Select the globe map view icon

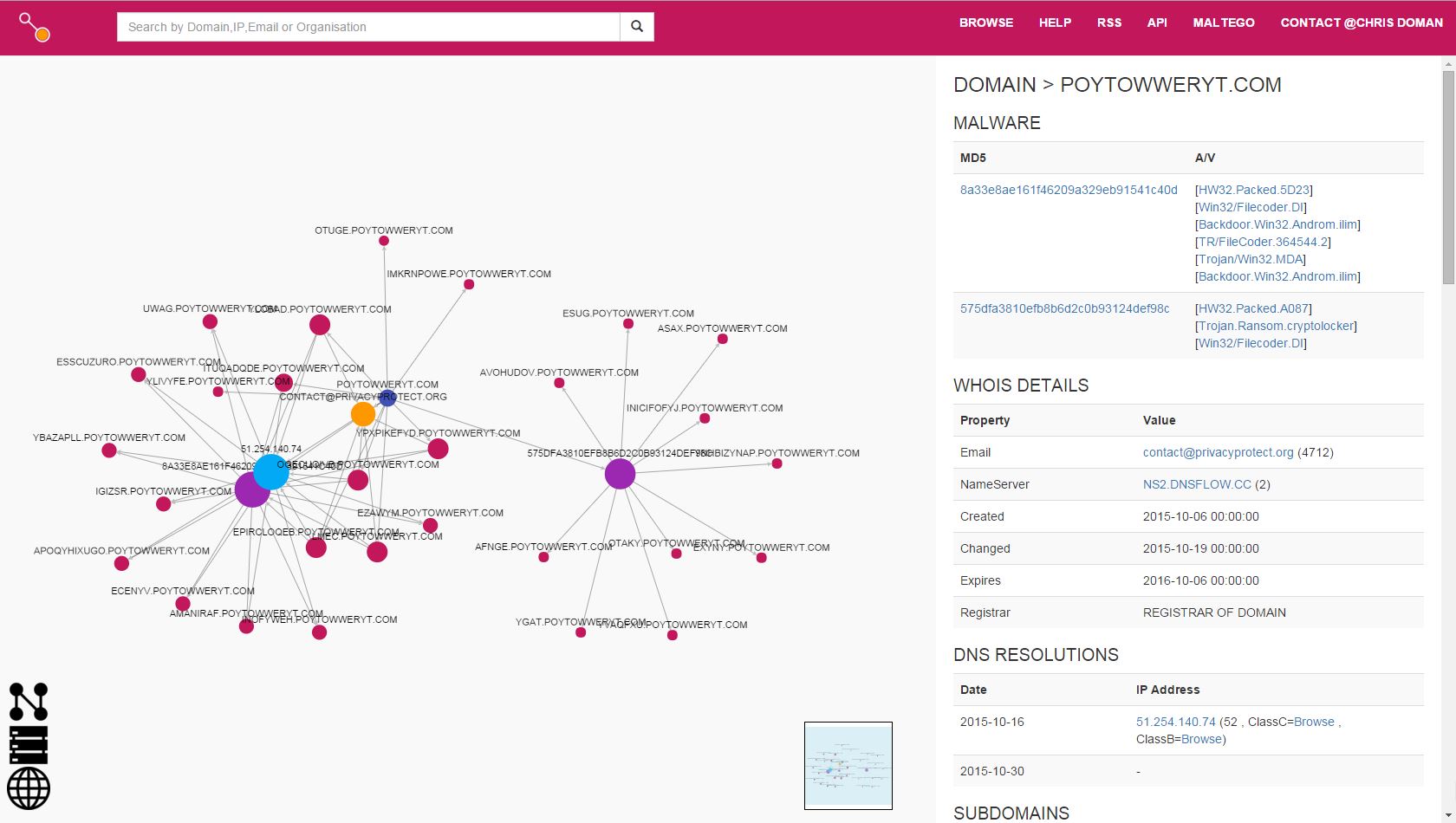29,788
